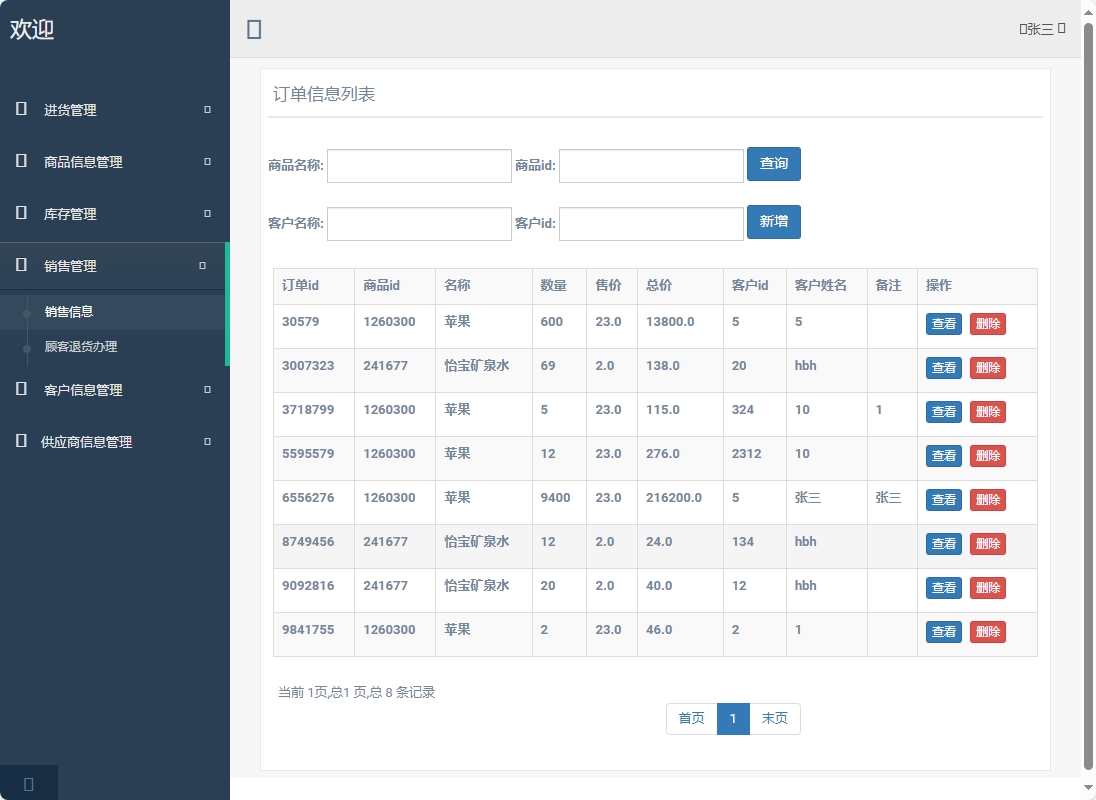Click the logout icon in the top-right corner
Image resolution: width=1096 pixels, height=800 pixels.
pos(1063,29)
